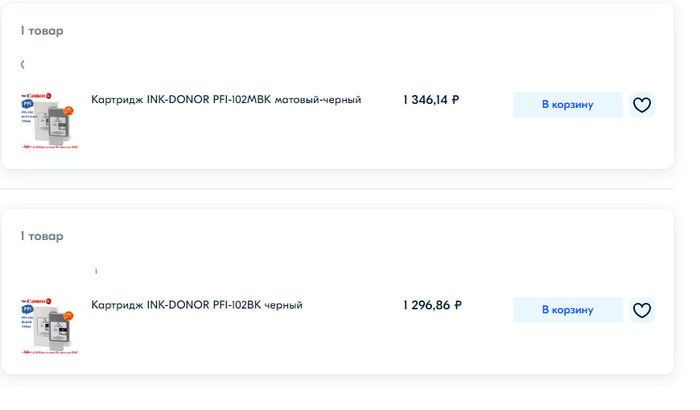Image resolution: width=700 pixels, height=410 pixels.
Task: Click the PFI-102MBK cartridge product thumbnail
Action: click(49, 120)
